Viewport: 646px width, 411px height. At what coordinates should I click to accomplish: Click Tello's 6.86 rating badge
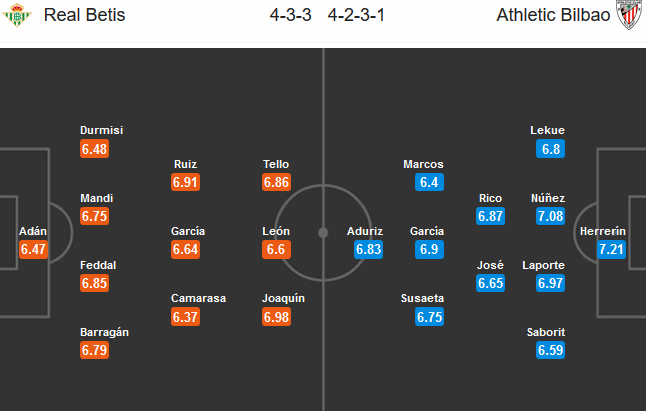(276, 182)
